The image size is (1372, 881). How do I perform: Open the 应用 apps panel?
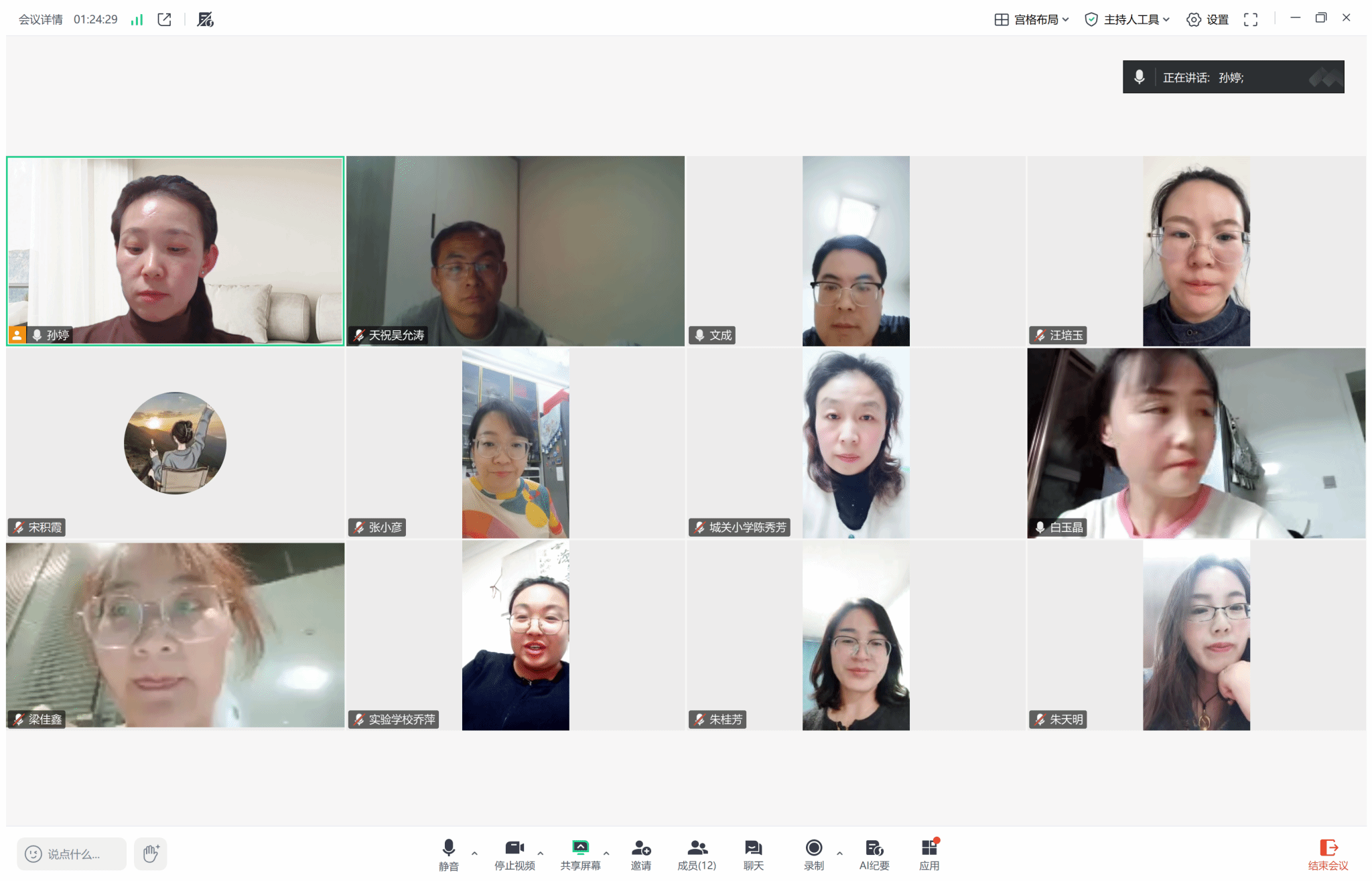pos(929,854)
